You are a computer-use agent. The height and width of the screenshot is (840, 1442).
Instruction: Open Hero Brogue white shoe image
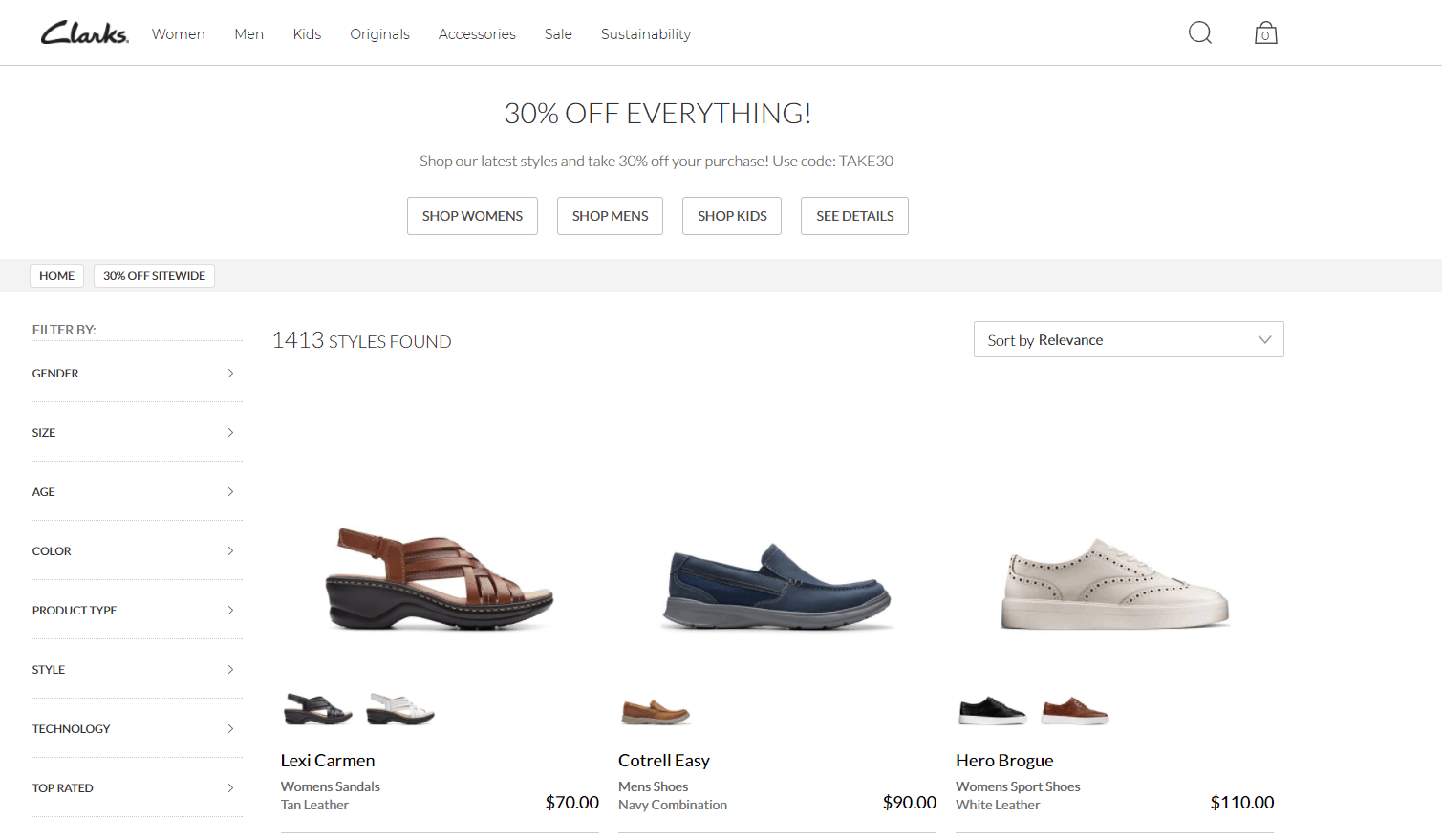(x=1114, y=583)
